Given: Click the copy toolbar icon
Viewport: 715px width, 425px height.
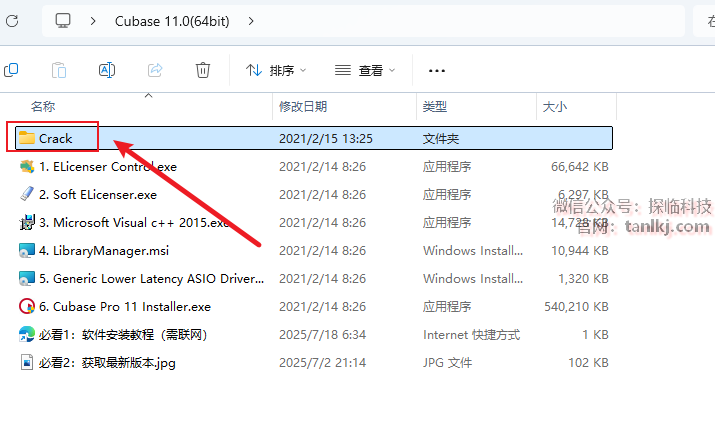Looking at the screenshot, I should click(x=11, y=70).
